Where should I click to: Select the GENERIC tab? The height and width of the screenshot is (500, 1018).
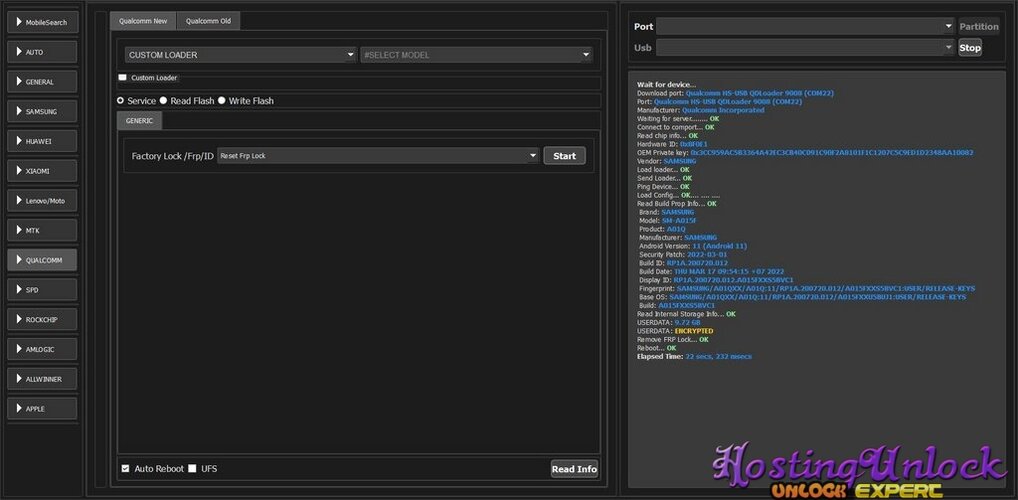(x=139, y=121)
